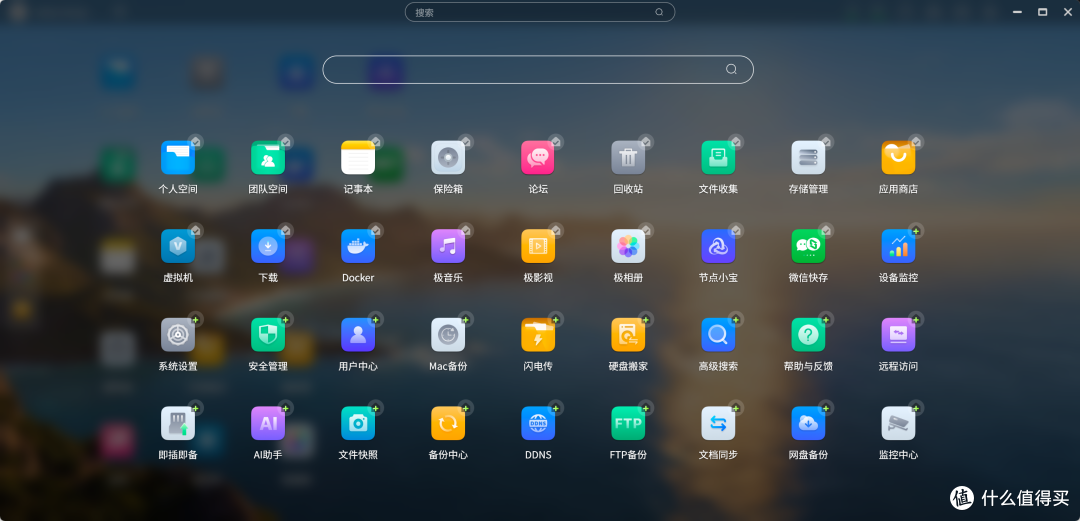Open the 论坛 forum app

(538, 158)
